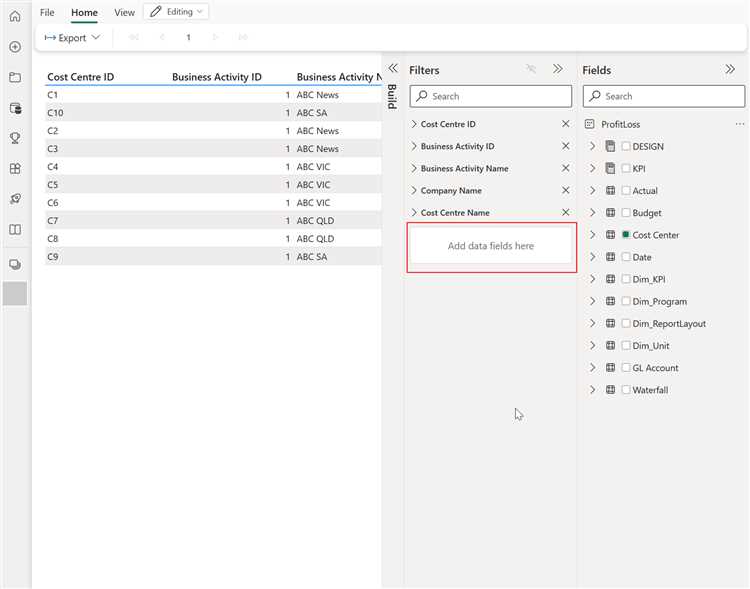Open the Editing mode dropdown
This screenshot has width=750, height=589.
(x=176, y=11)
